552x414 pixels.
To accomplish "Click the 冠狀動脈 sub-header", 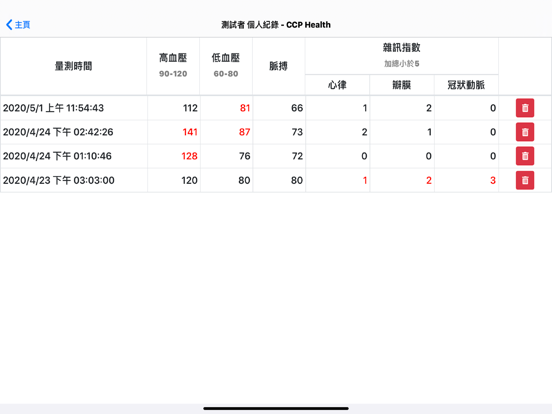I will (466, 85).
